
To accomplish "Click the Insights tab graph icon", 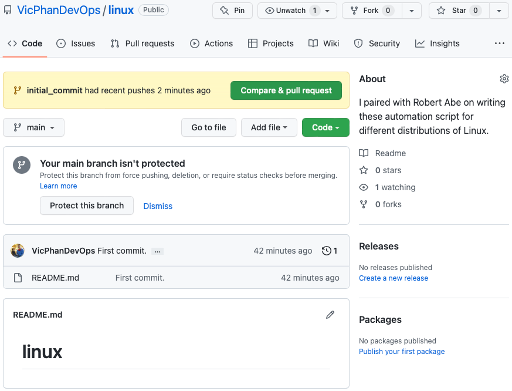I will point(420,44).
